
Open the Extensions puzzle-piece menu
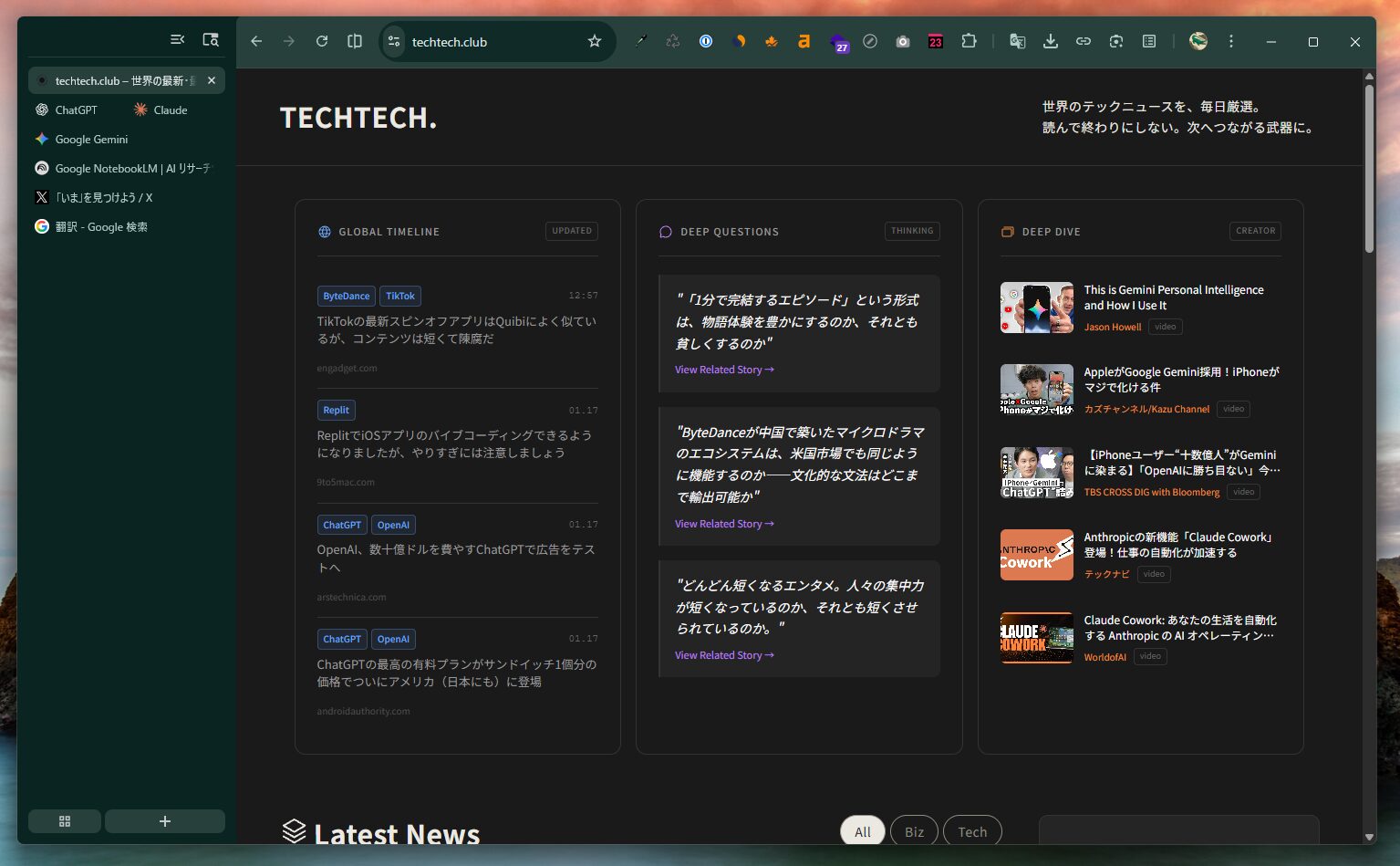(x=968, y=41)
